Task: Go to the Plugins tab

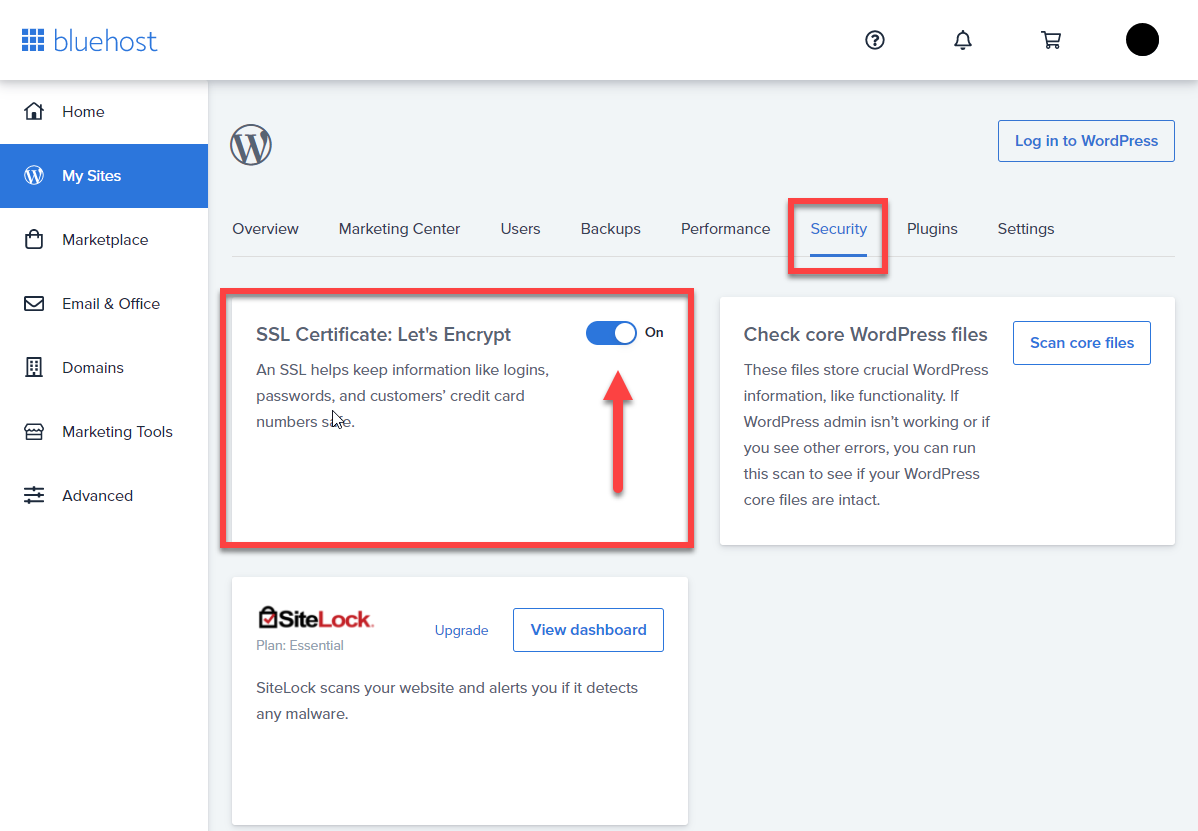Action: click(x=932, y=229)
